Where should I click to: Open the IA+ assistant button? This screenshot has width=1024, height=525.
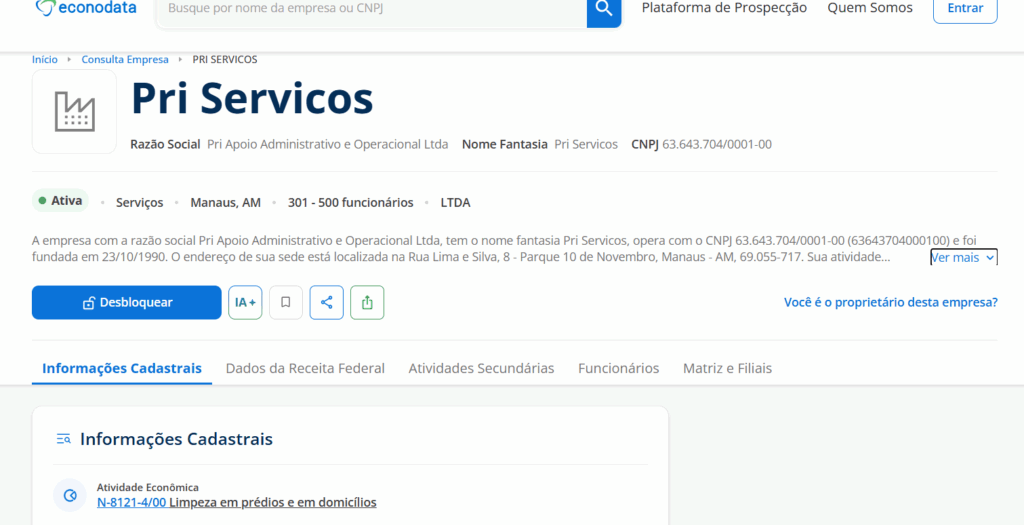245,302
